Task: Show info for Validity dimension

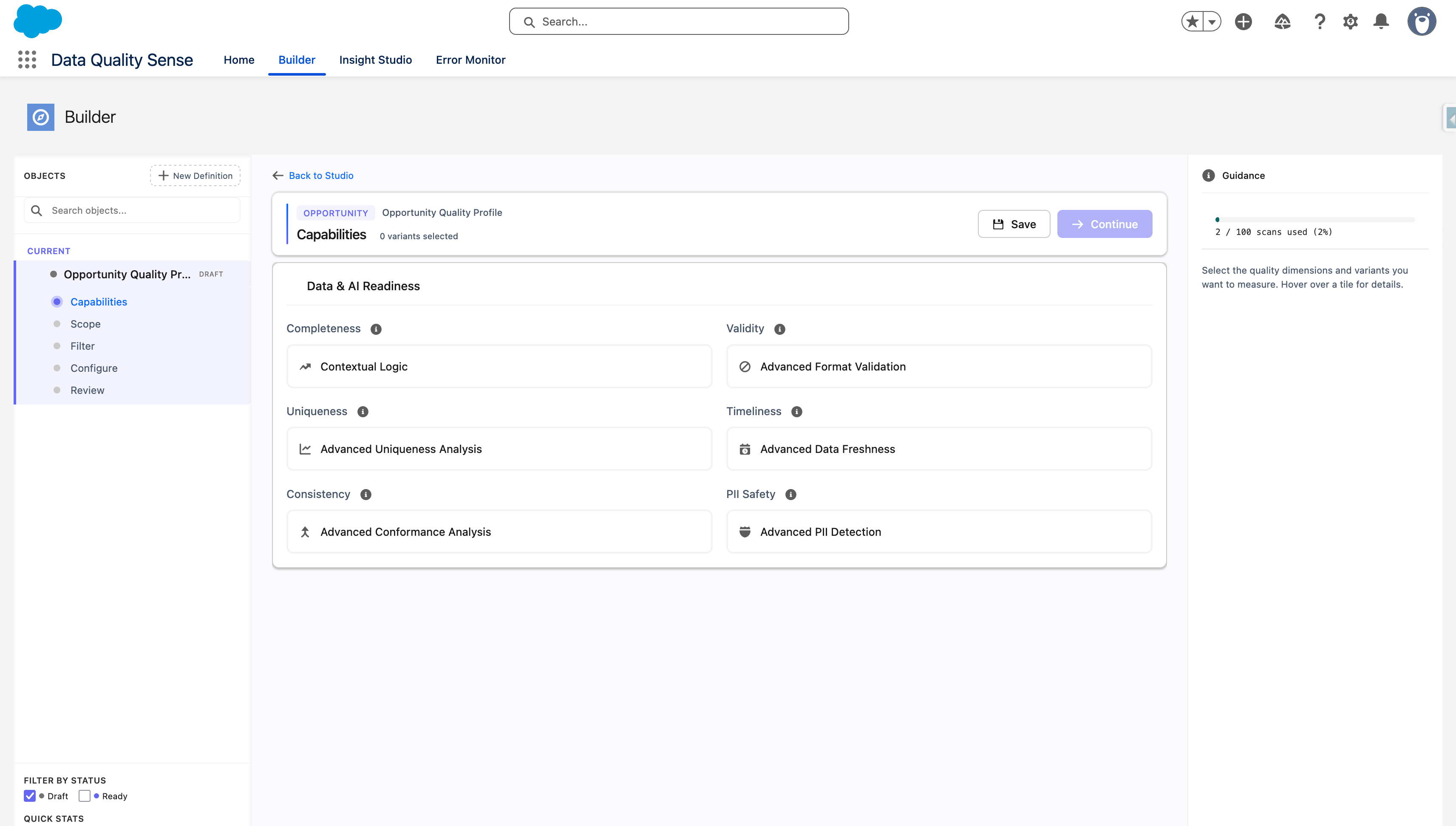Action: [779, 329]
